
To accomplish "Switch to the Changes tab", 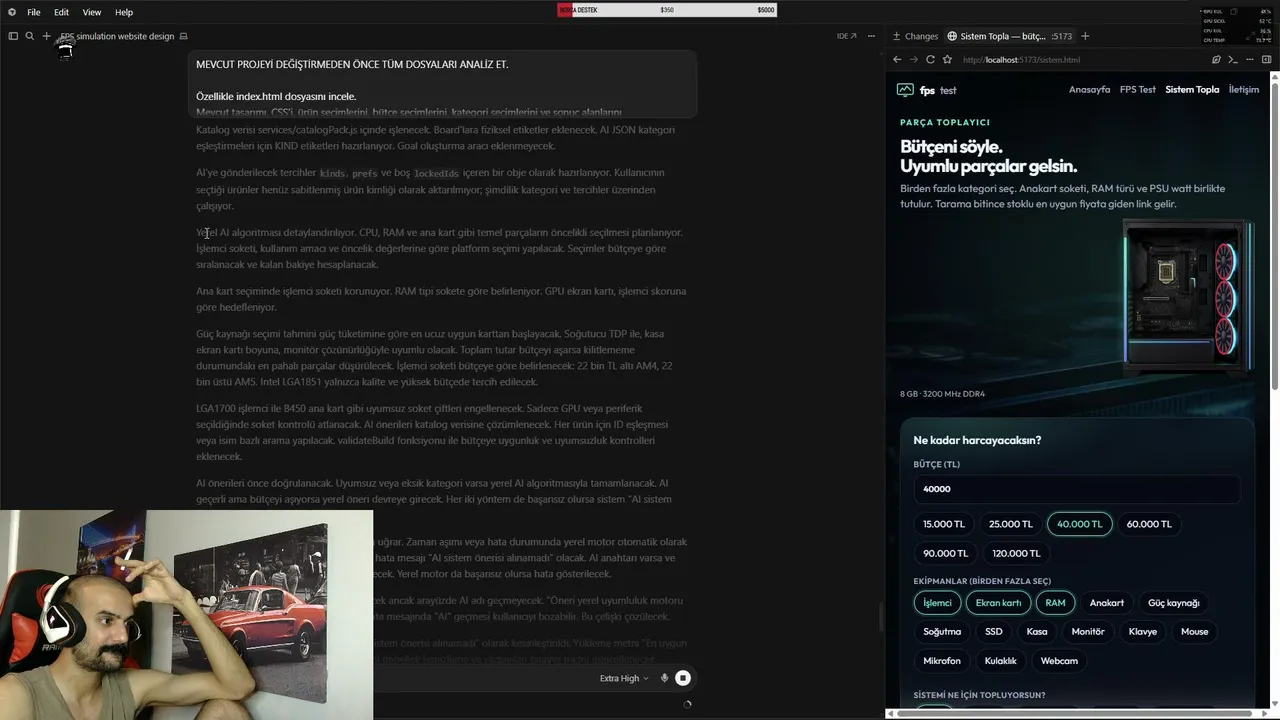I will 915,36.
